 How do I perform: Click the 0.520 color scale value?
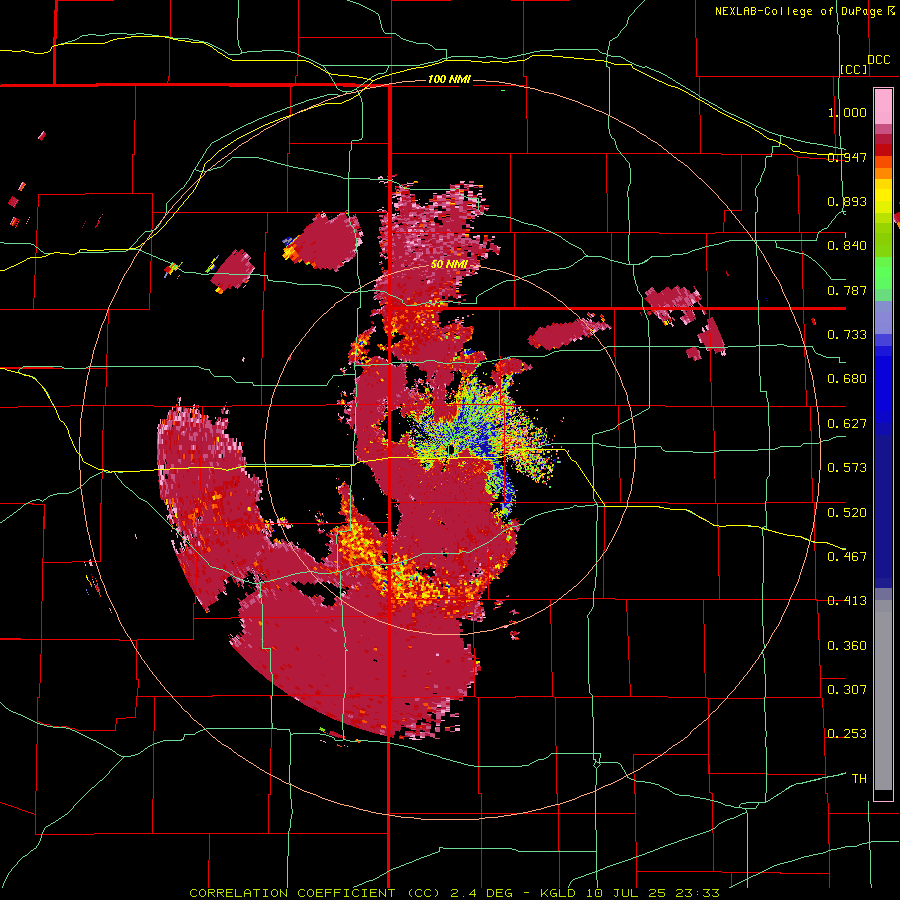click(x=847, y=513)
